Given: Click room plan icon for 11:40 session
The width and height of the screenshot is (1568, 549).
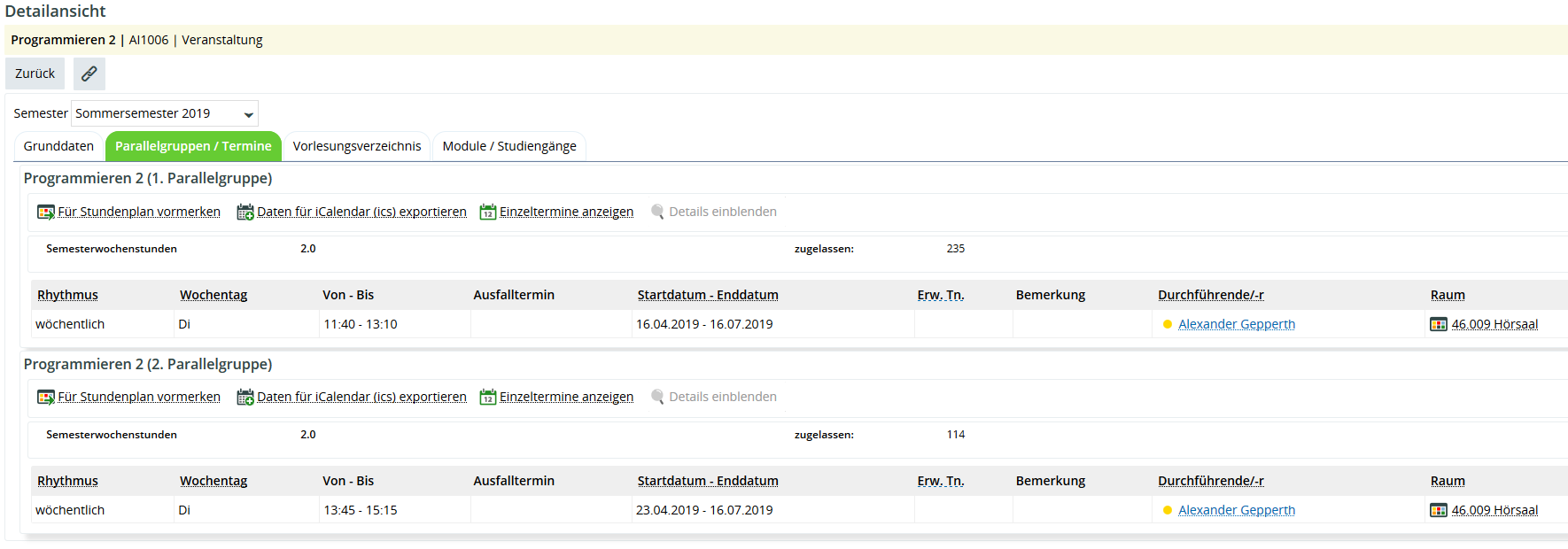Looking at the screenshot, I should coord(1439,324).
